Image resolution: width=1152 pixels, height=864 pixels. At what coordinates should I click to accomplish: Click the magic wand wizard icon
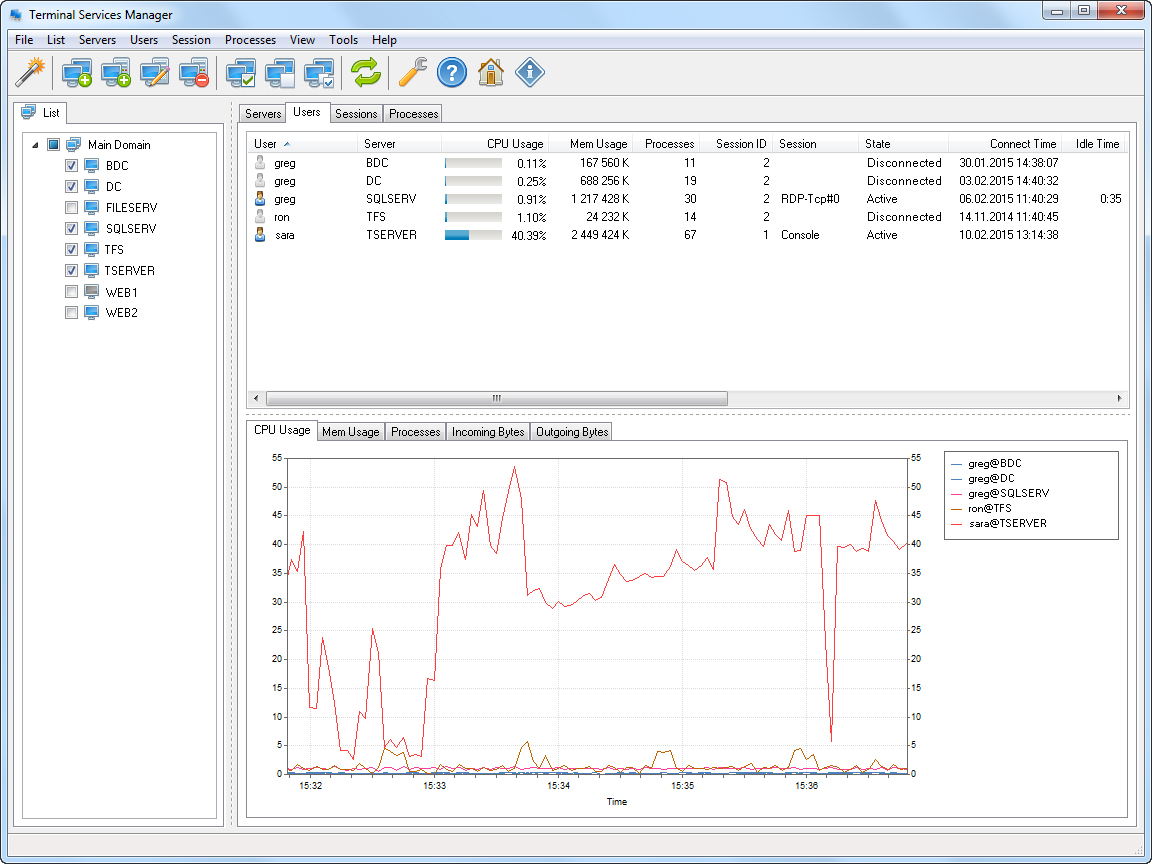[x=31, y=72]
